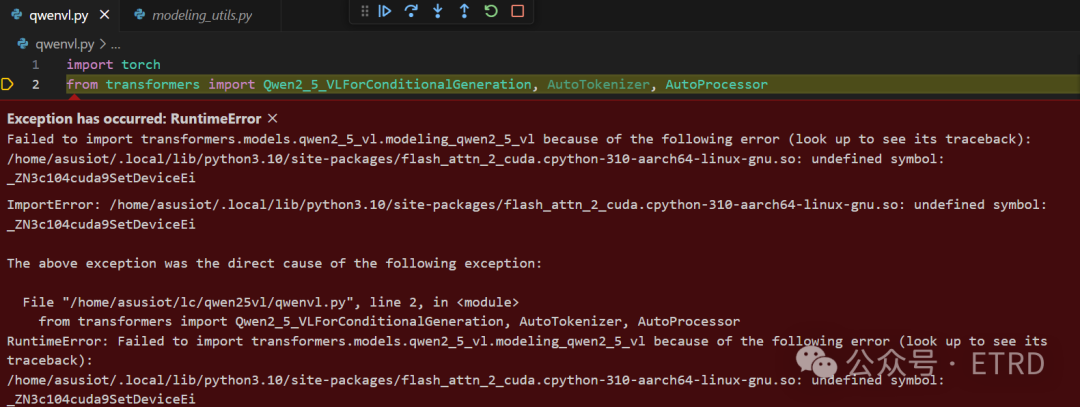Viewport: 1080px width, 407px height.
Task: Close the exception widget with X
Action: tap(272, 118)
